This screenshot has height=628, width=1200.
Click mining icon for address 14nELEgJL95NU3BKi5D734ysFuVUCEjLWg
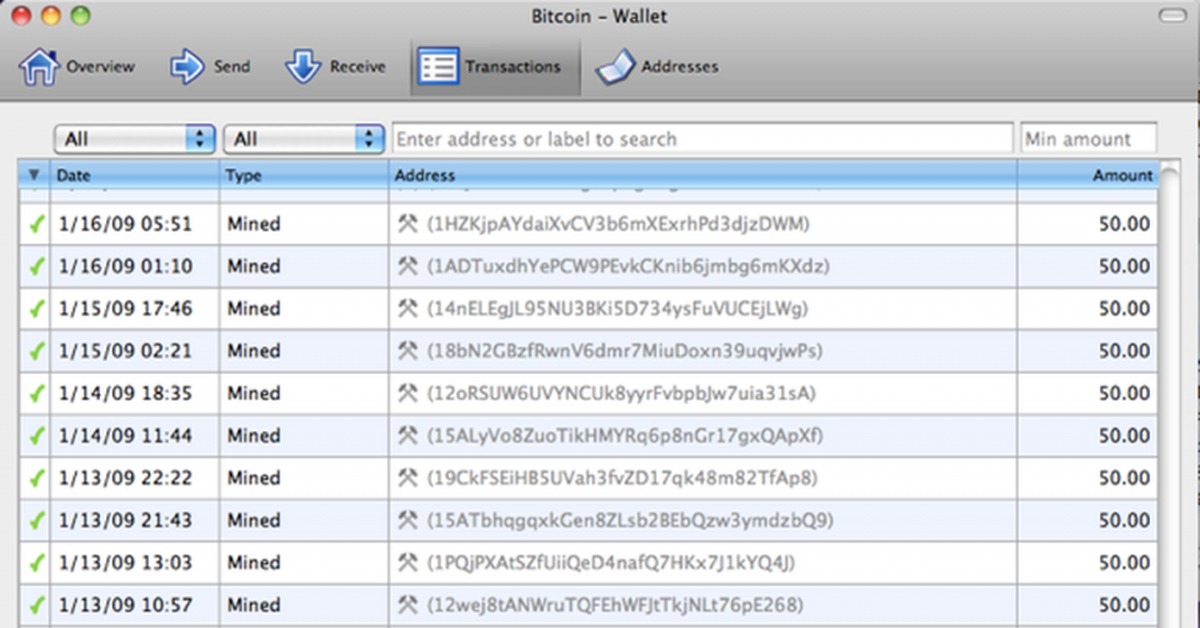point(407,308)
